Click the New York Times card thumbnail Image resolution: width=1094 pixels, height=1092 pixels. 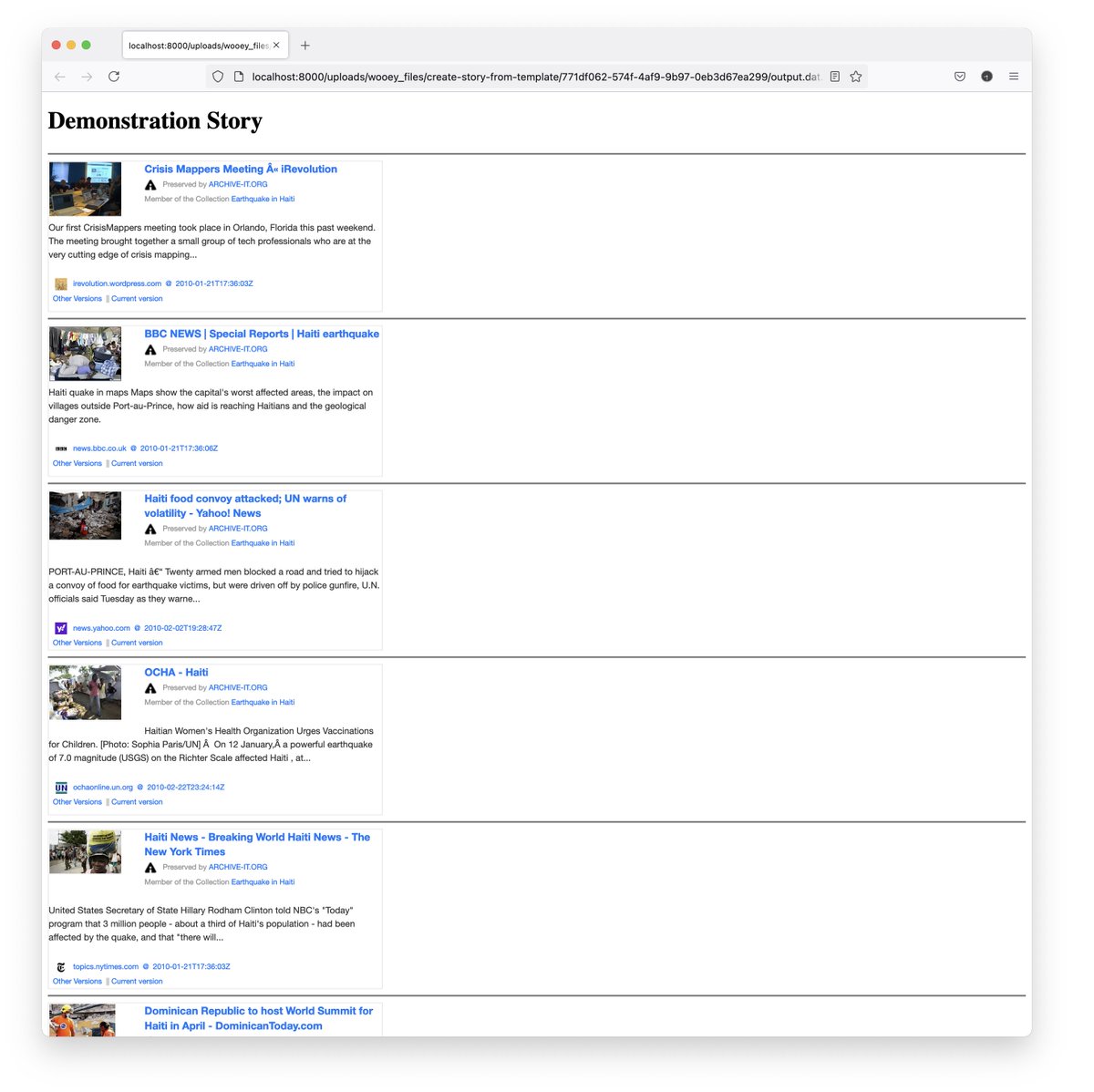85,852
